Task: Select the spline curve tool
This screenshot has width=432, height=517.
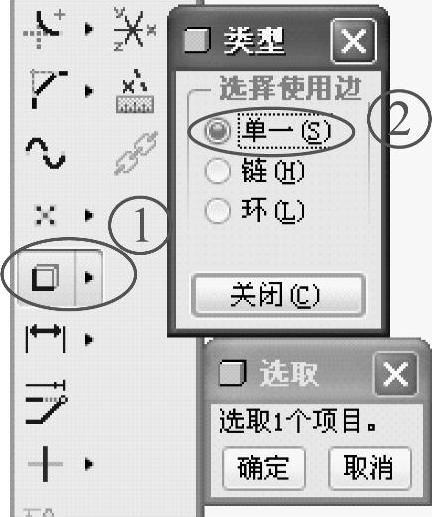Action: [x=45, y=153]
